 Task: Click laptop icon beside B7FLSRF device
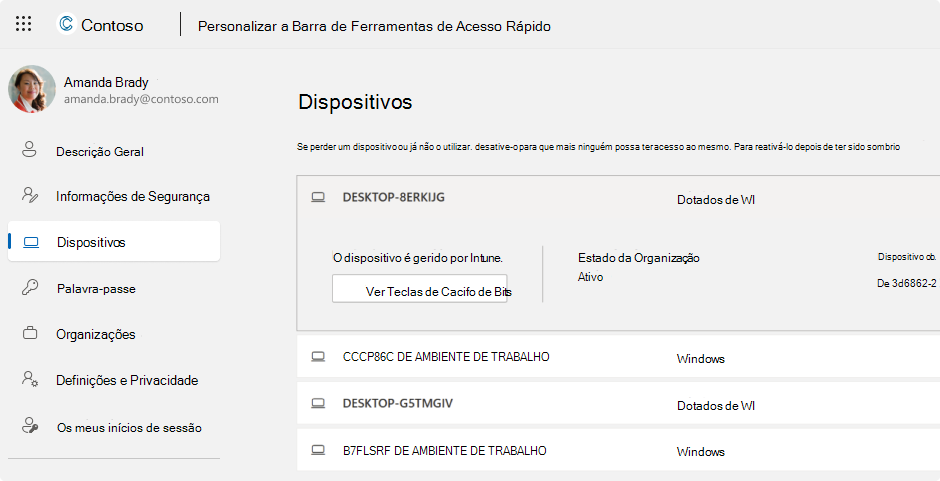[x=318, y=450]
